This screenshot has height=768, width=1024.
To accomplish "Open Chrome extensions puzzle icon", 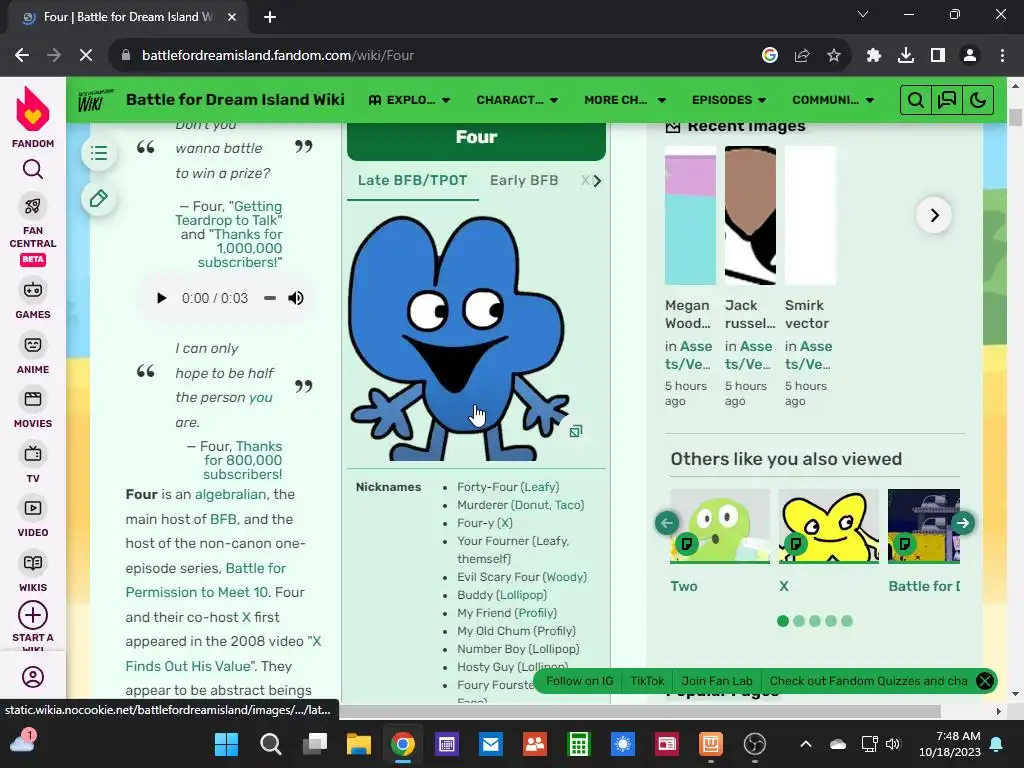I will [874, 55].
